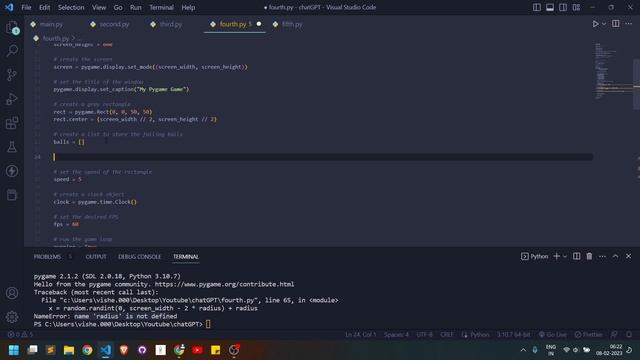The width and height of the screenshot is (640, 360).
Task: Switch to the Problems panel tab
Action: [47, 257]
